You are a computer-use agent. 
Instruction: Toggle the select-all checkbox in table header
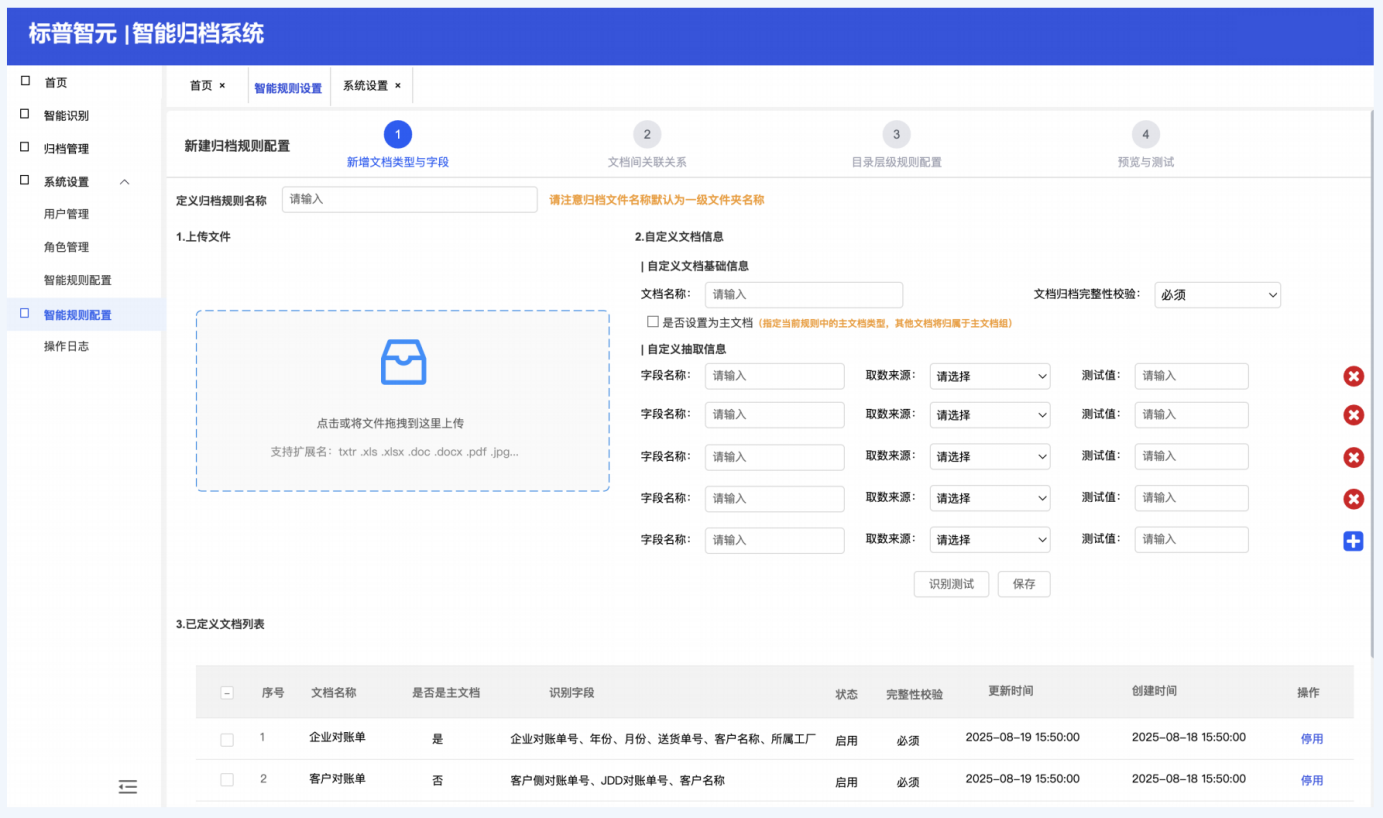(227, 693)
